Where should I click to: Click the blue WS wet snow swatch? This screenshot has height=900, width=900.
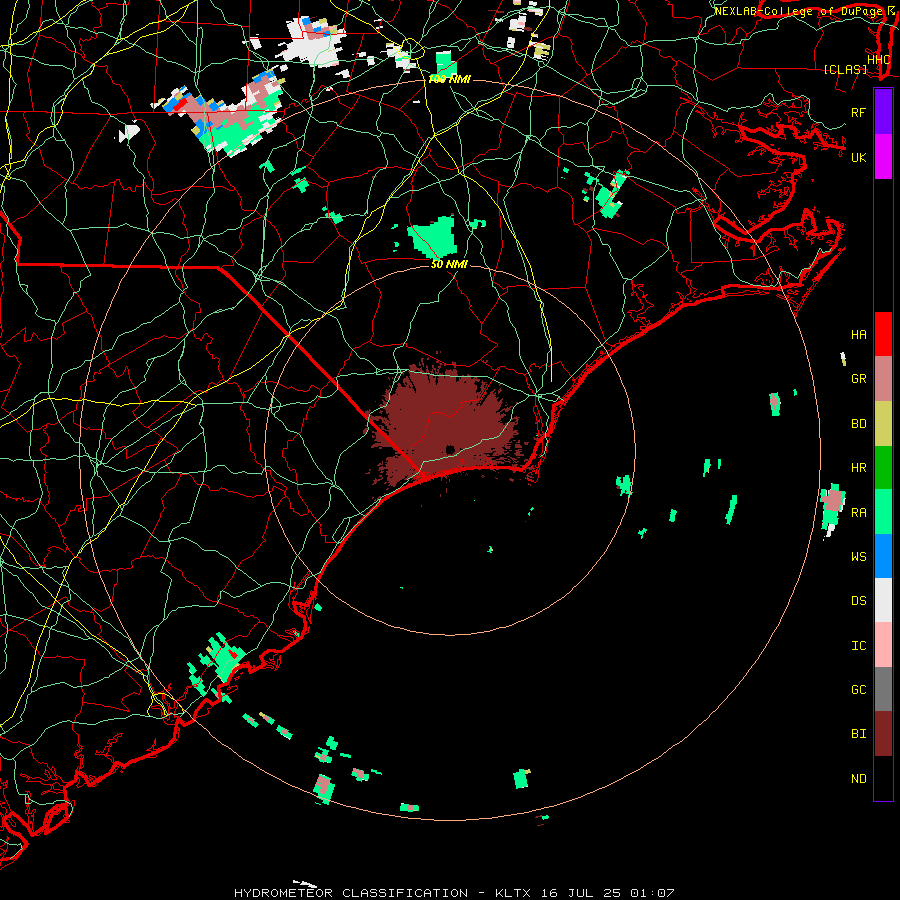(x=883, y=556)
